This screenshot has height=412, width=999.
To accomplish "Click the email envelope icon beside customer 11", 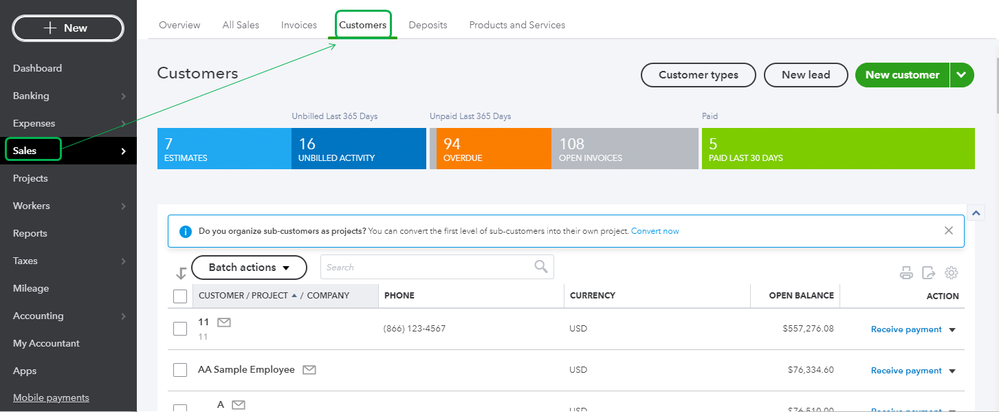I will [224, 322].
